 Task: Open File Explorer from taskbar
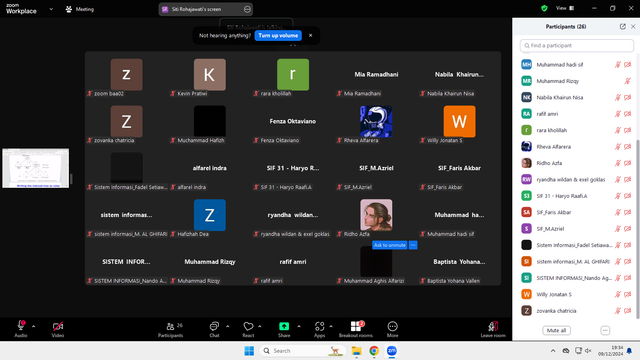coord(356,351)
